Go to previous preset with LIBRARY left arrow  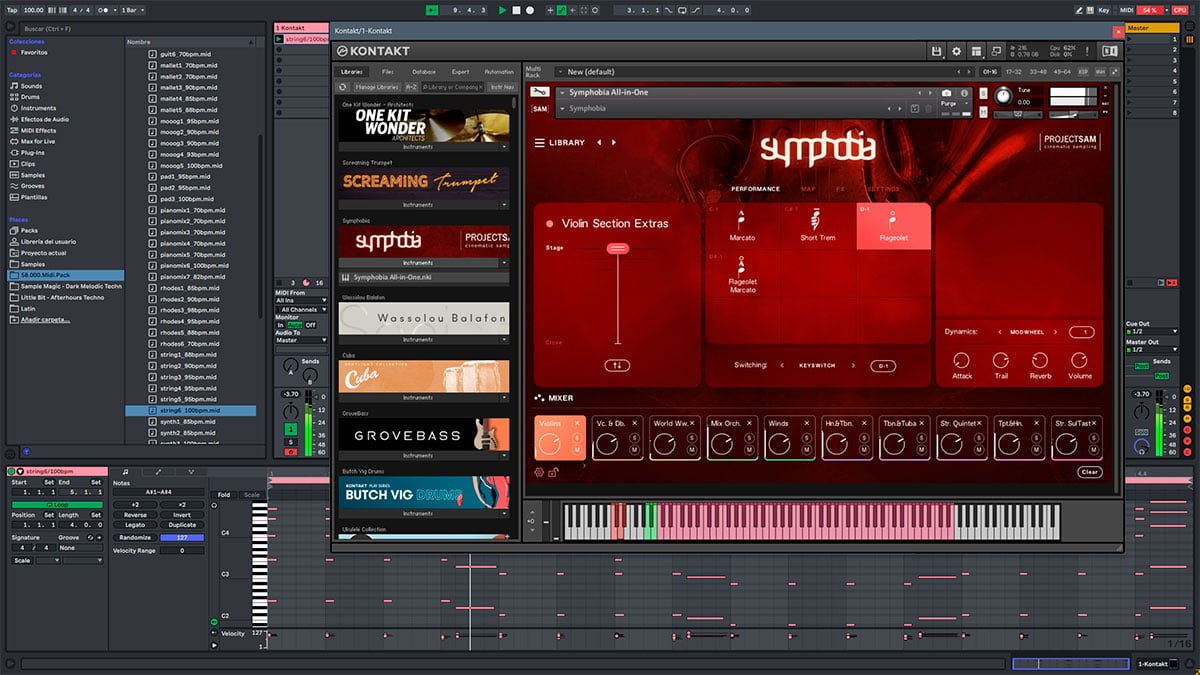(600, 143)
